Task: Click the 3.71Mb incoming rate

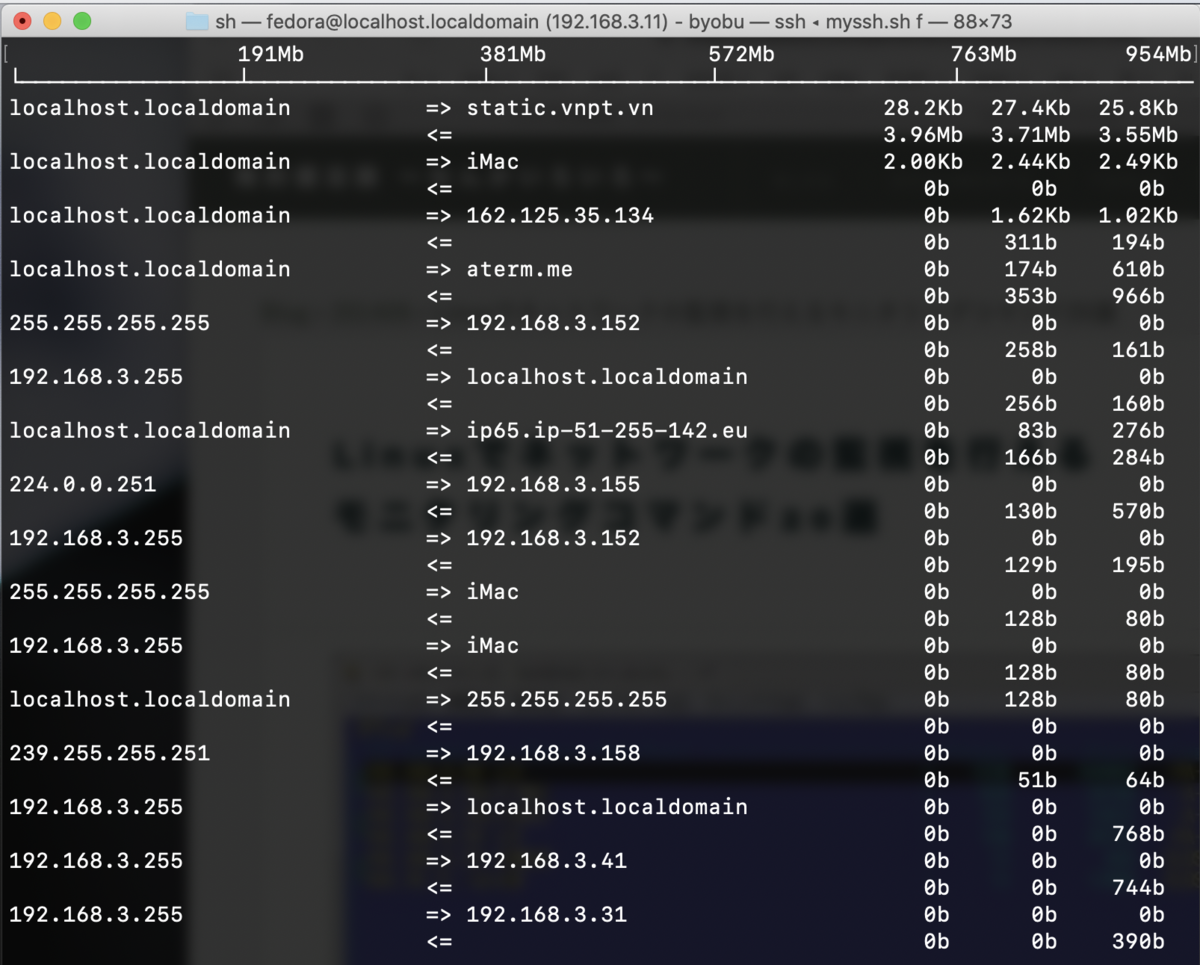Action: click(x=1030, y=135)
